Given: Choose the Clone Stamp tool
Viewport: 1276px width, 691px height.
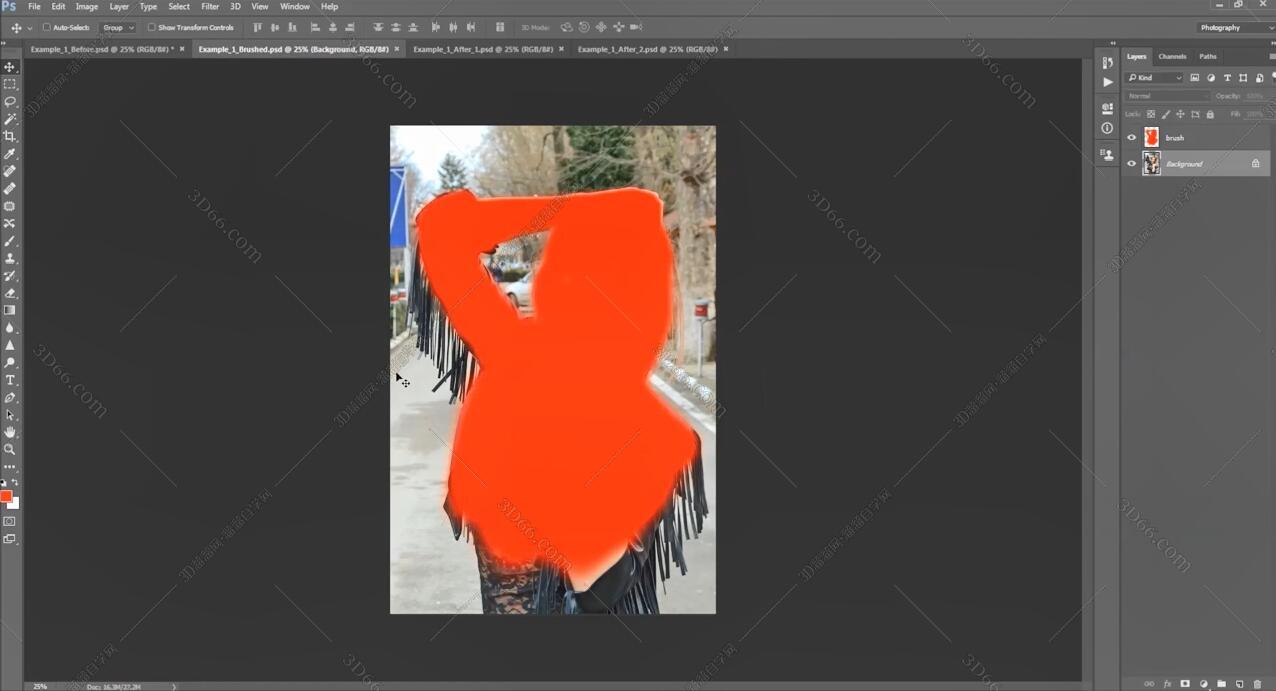Looking at the screenshot, I should point(10,258).
